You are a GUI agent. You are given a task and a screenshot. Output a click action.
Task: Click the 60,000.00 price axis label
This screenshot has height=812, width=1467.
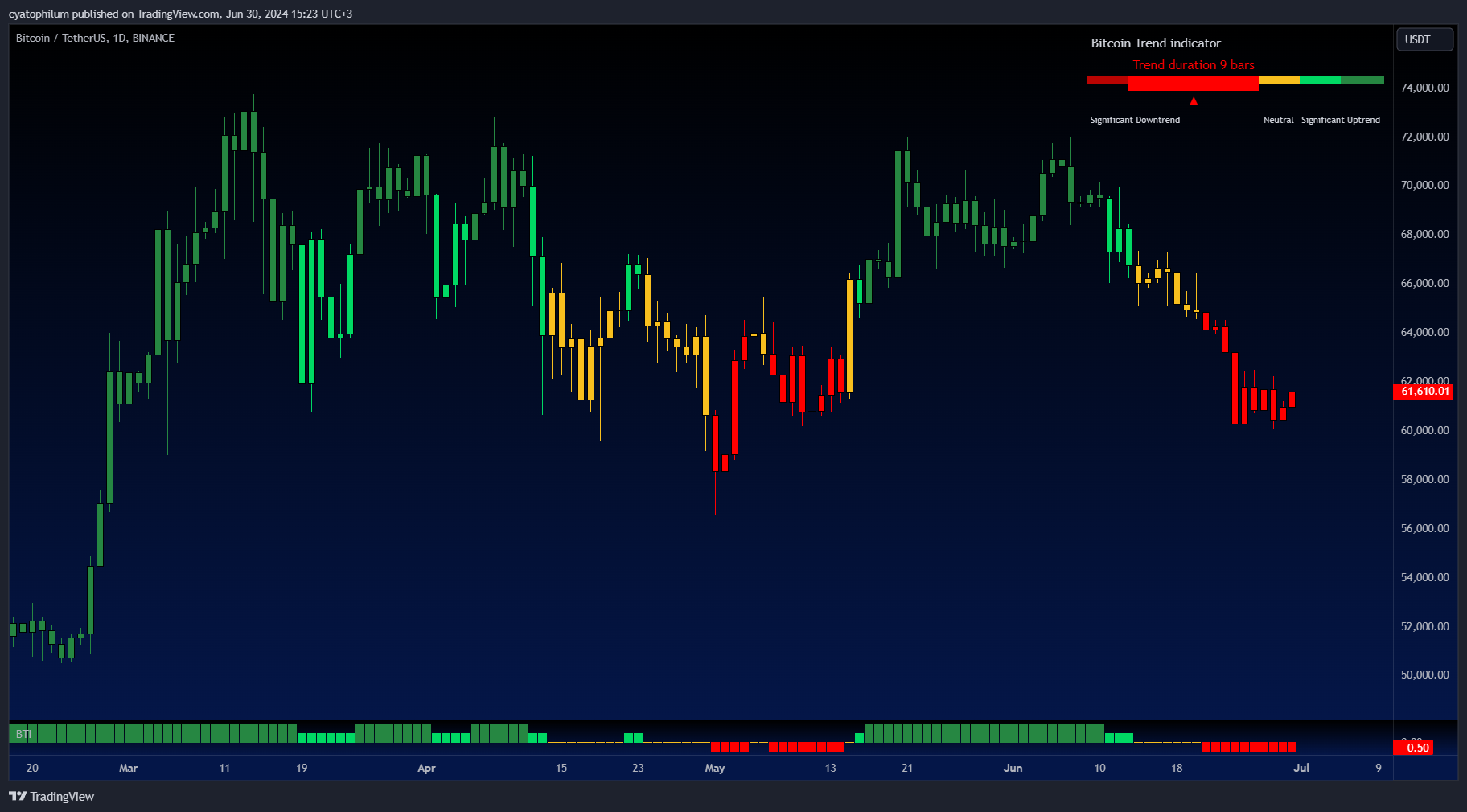[x=1424, y=430]
